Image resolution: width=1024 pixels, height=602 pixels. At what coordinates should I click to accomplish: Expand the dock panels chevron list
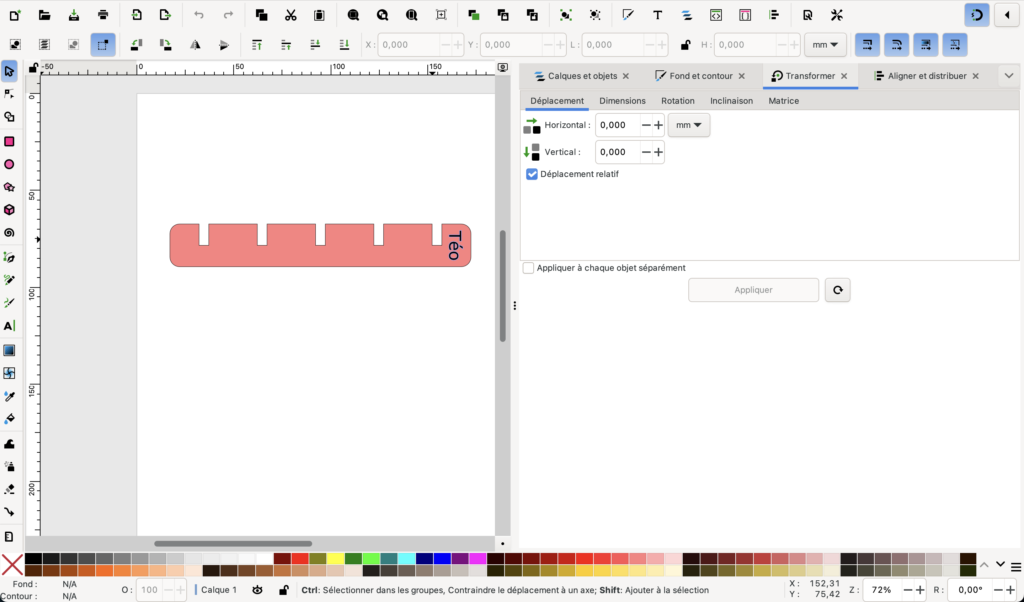1009,76
